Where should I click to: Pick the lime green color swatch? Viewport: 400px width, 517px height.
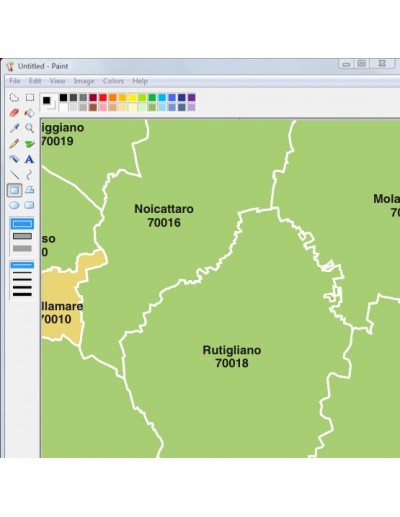click(x=142, y=97)
